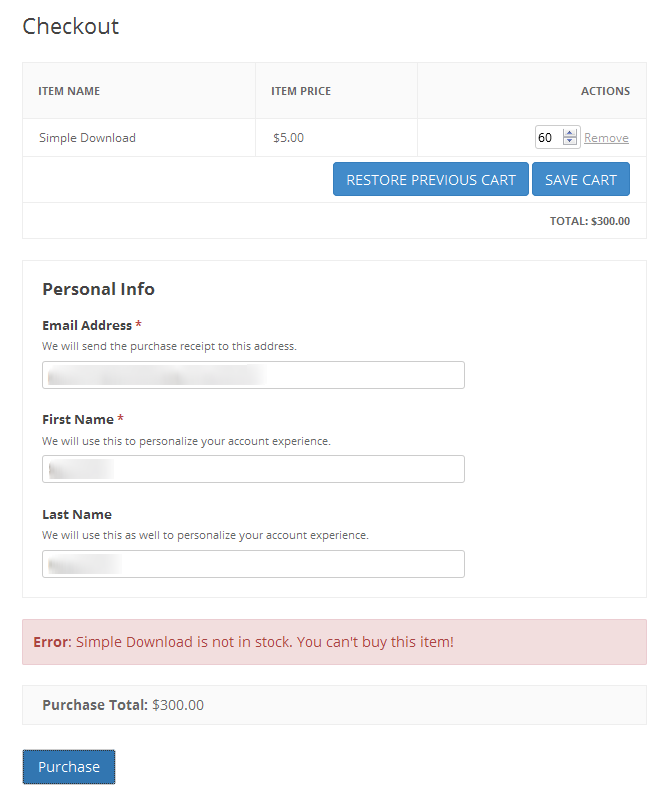
Task: Click the Item Name column header
Action: coord(69,91)
